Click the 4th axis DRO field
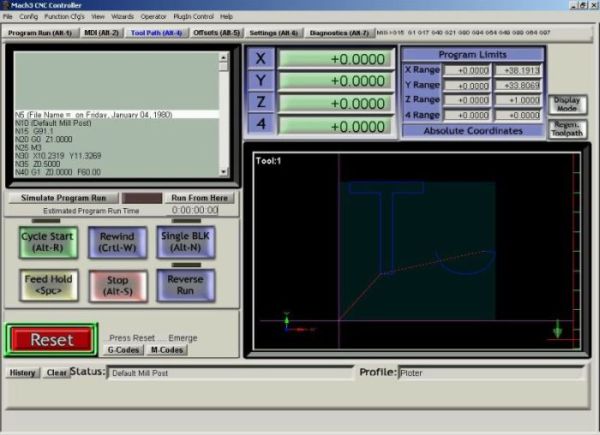The width and height of the screenshot is (600, 435). tap(335, 126)
